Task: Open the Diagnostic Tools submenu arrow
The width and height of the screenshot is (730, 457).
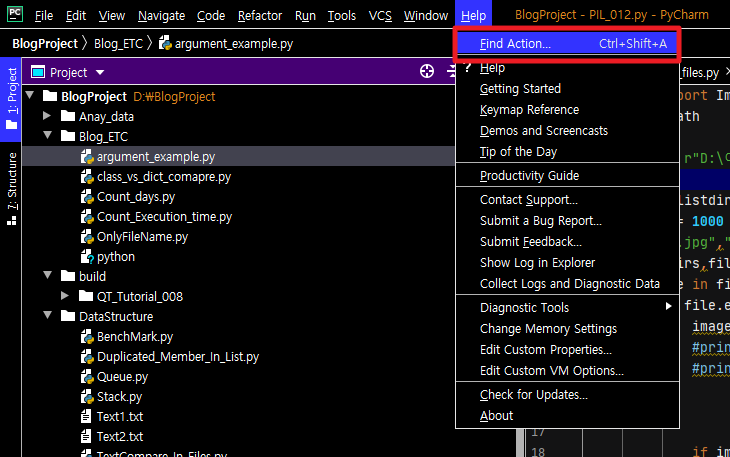Action: pos(669,306)
